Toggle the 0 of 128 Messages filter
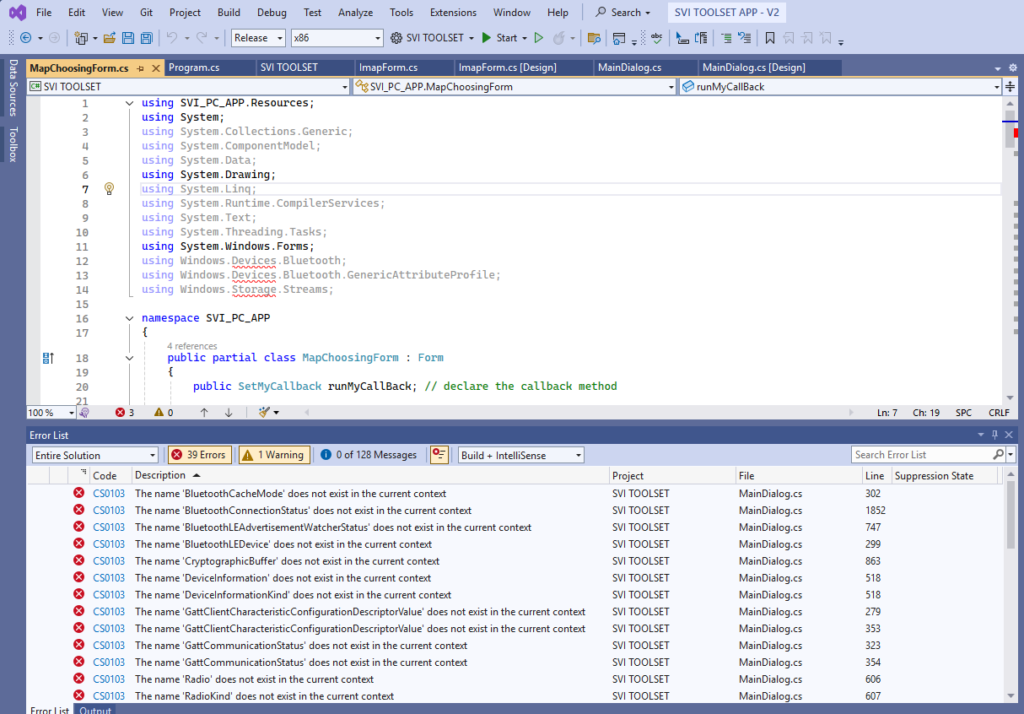 (x=368, y=455)
